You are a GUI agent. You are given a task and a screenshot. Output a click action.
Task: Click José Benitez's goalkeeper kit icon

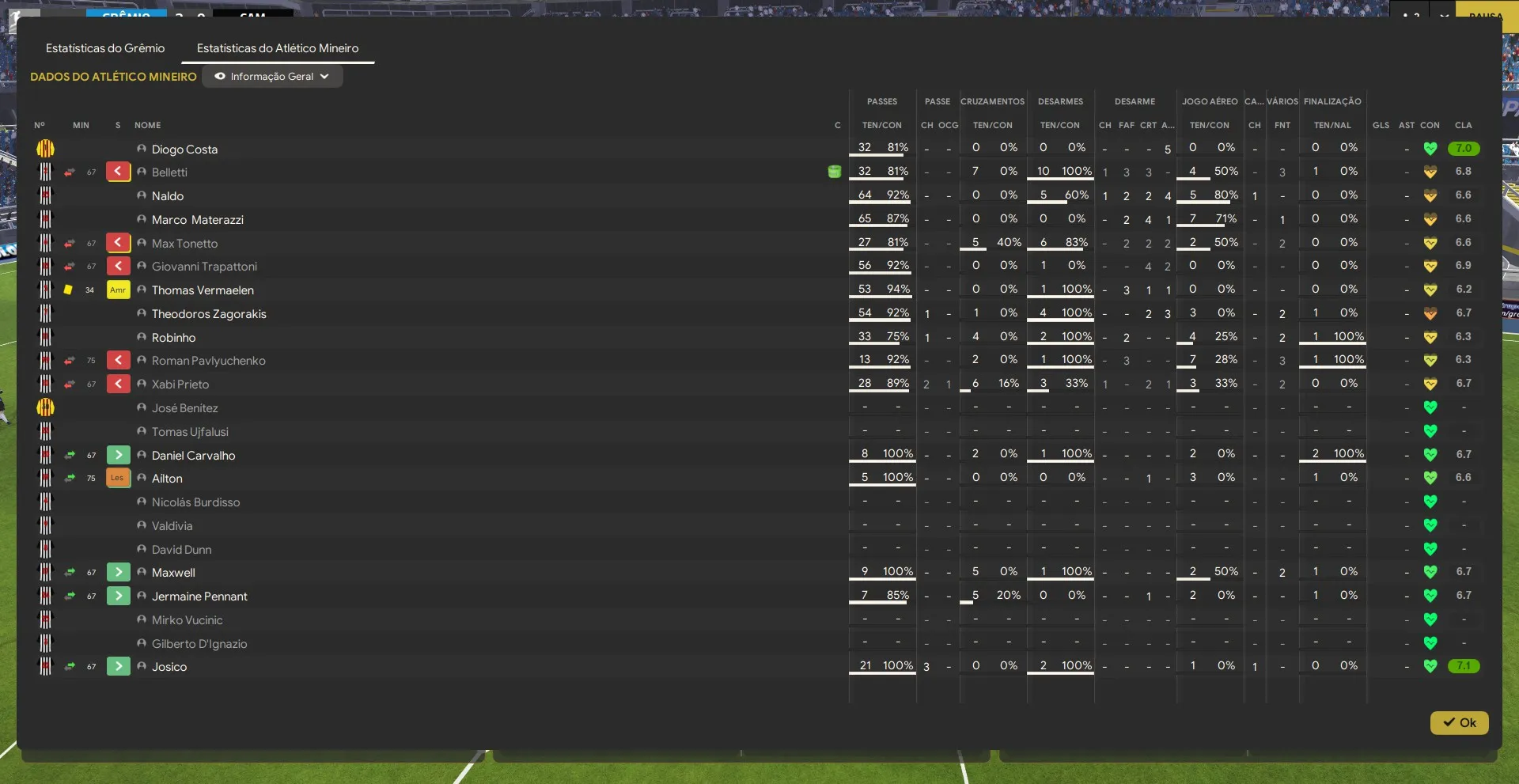pos(45,407)
